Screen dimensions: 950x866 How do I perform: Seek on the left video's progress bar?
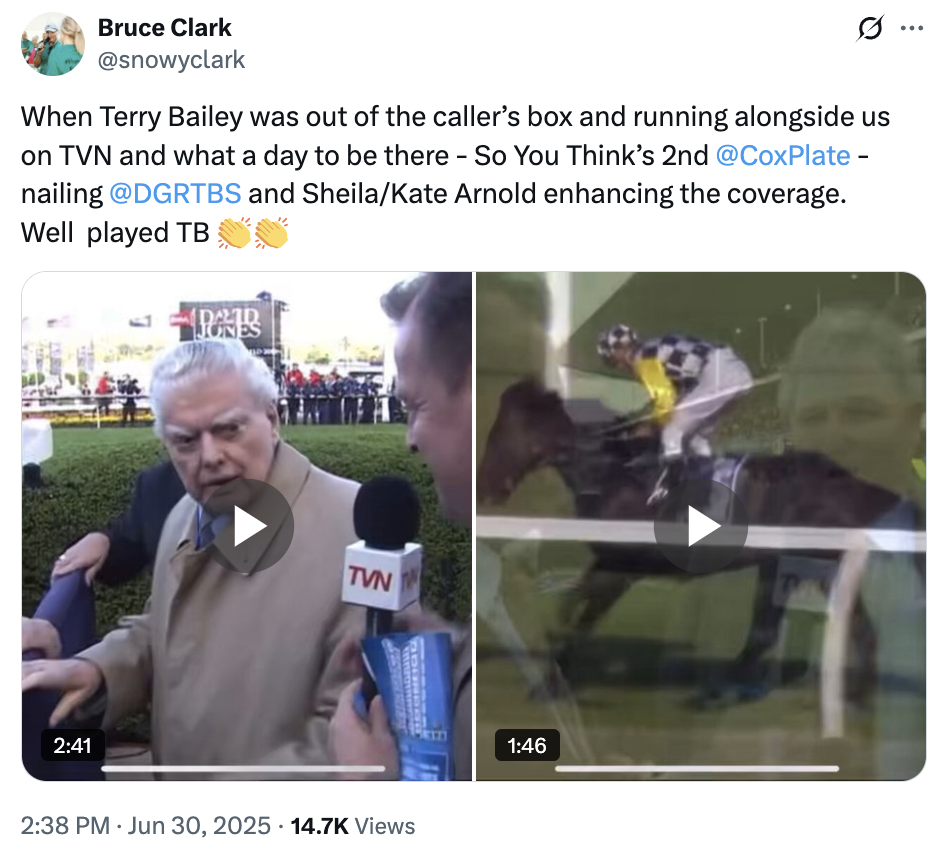click(243, 768)
